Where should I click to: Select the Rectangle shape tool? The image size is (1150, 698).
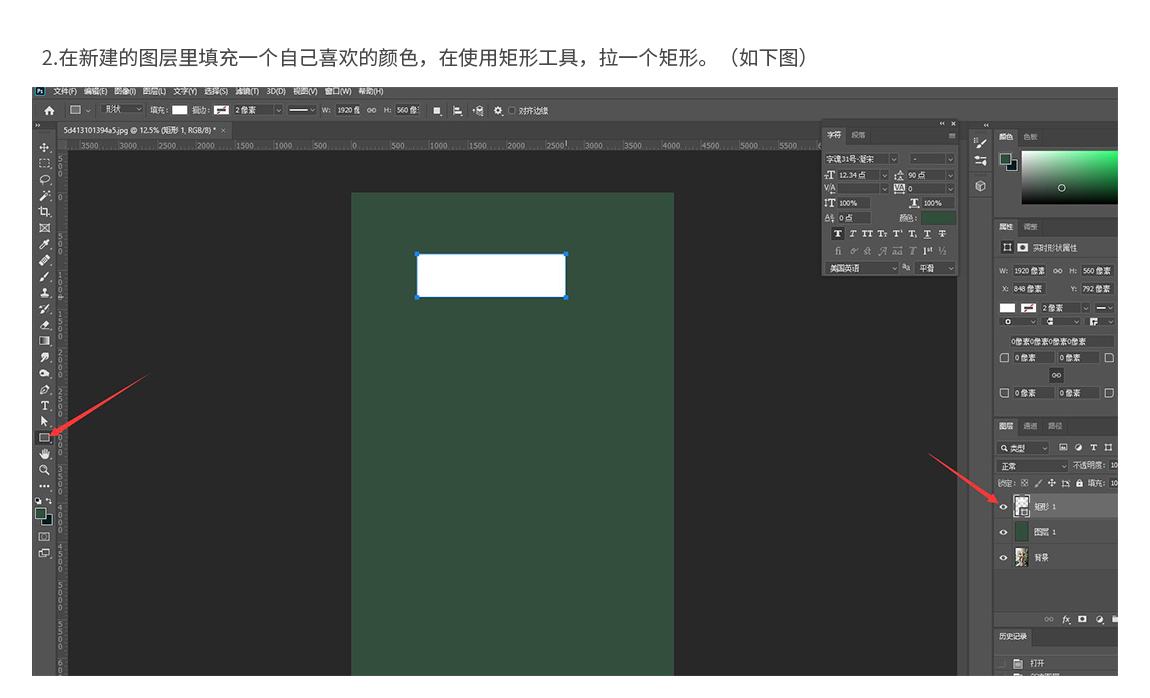click(44, 437)
